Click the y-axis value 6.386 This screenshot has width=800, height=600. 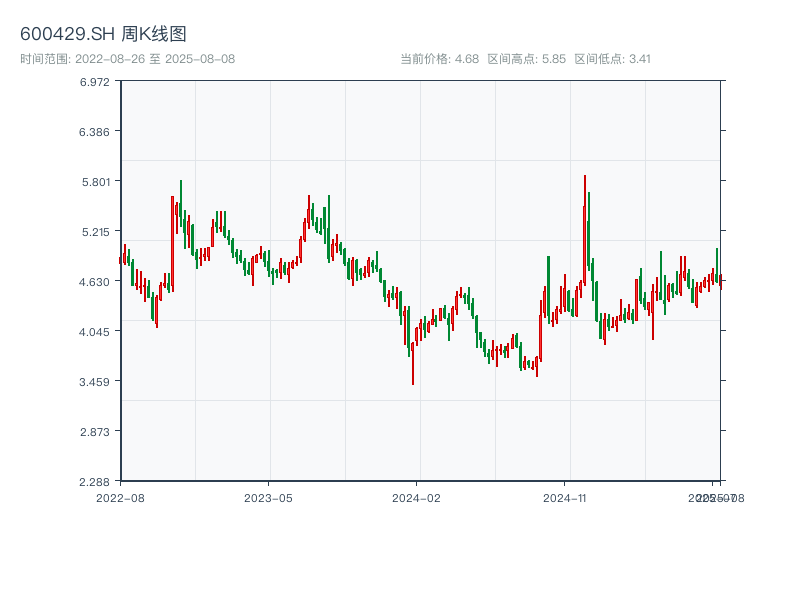pyautogui.click(x=94, y=132)
